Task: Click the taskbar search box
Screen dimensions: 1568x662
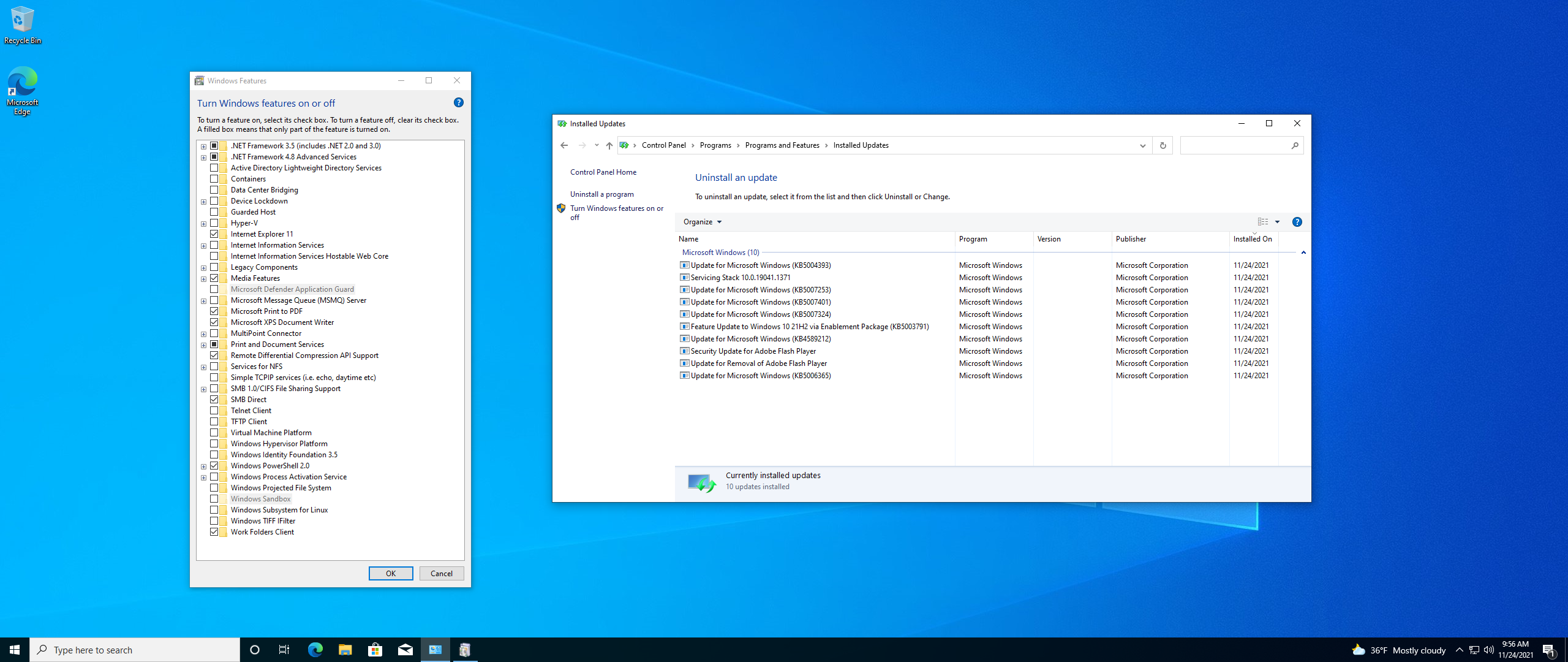Action: coord(135,650)
